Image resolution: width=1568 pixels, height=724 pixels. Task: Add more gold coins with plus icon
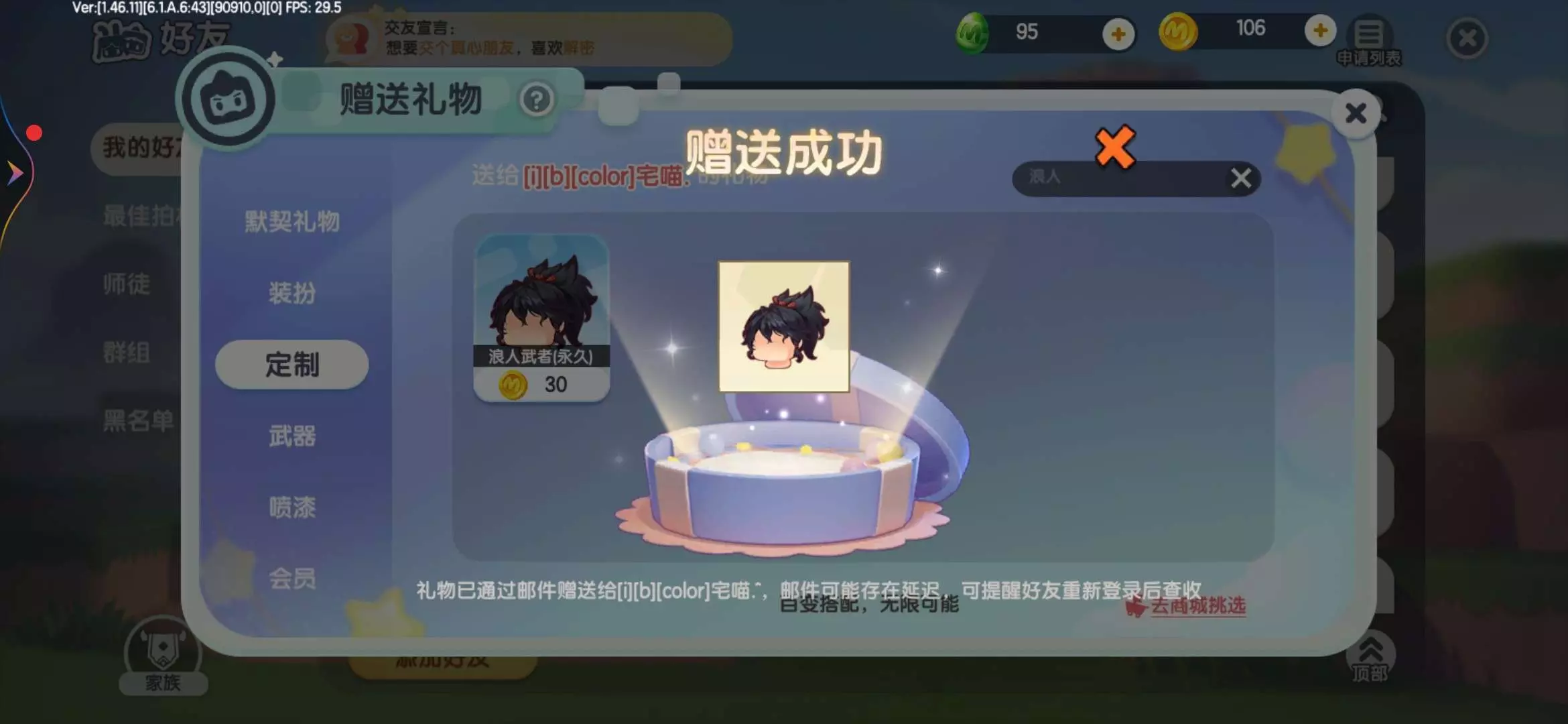(1320, 31)
